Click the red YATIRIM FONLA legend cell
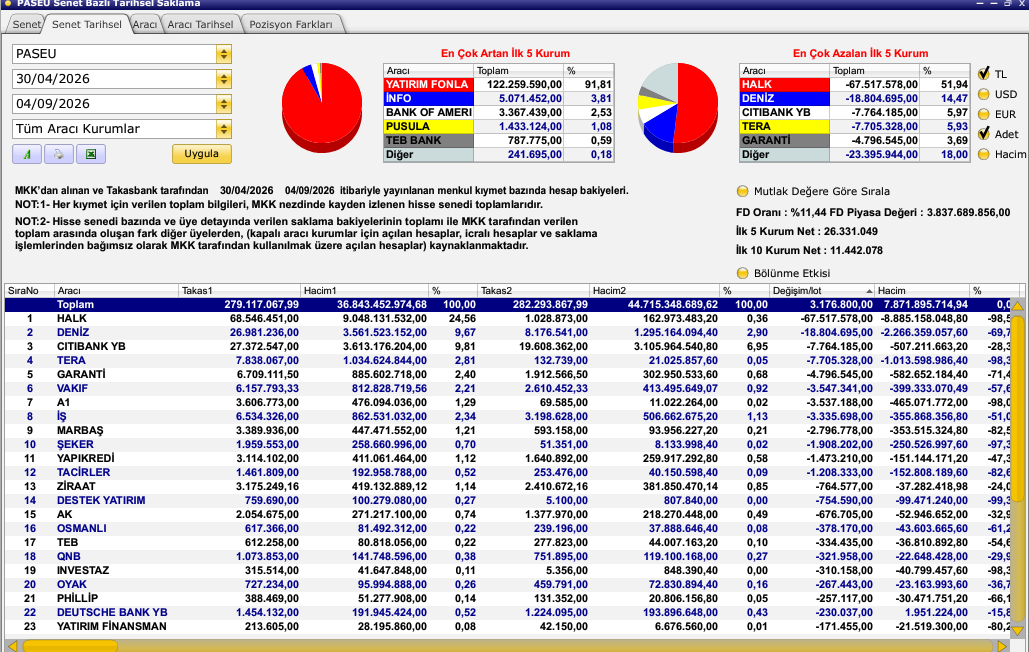The height and width of the screenshot is (652, 1029). 428,84
